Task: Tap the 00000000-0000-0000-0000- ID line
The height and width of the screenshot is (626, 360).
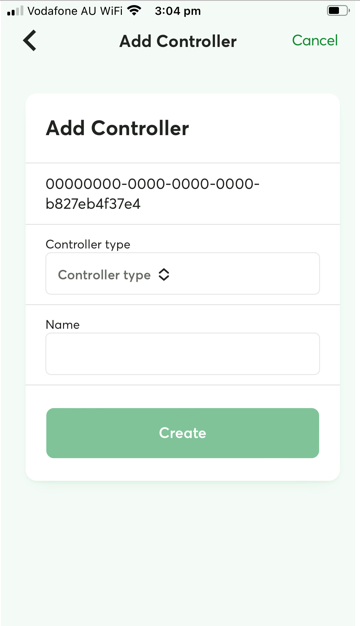Action: 152,184
